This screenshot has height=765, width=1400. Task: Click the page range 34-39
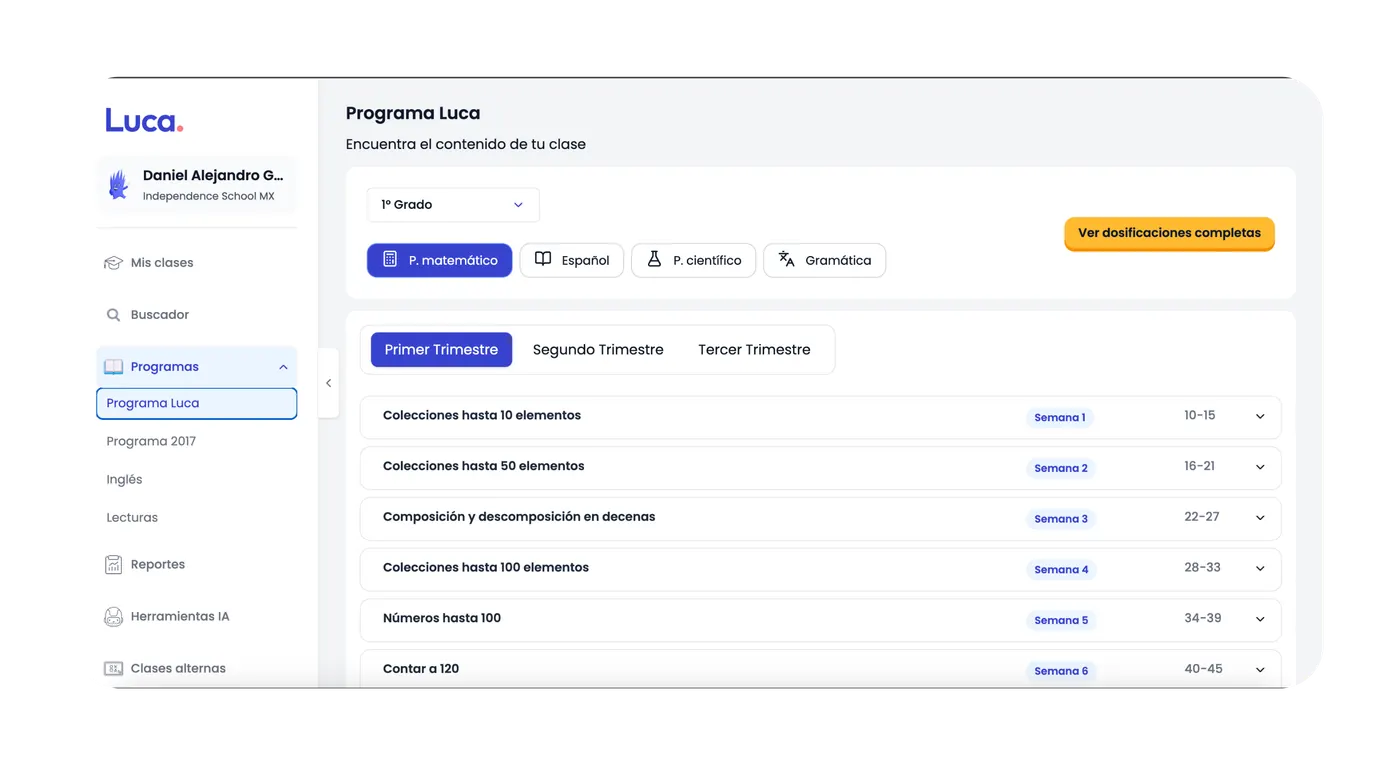[x=1203, y=618]
